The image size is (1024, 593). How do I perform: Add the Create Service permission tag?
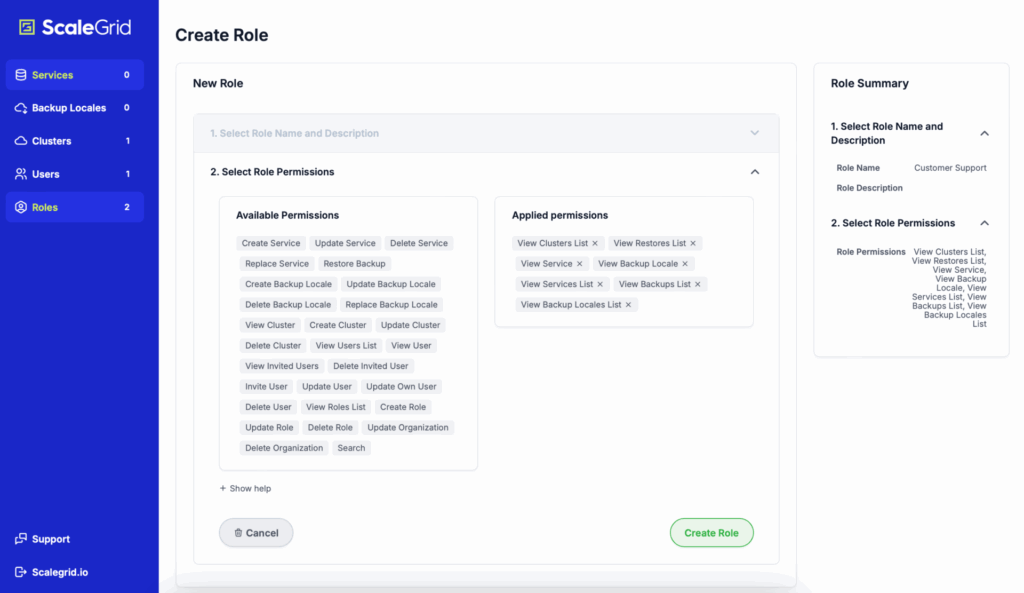(271, 243)
